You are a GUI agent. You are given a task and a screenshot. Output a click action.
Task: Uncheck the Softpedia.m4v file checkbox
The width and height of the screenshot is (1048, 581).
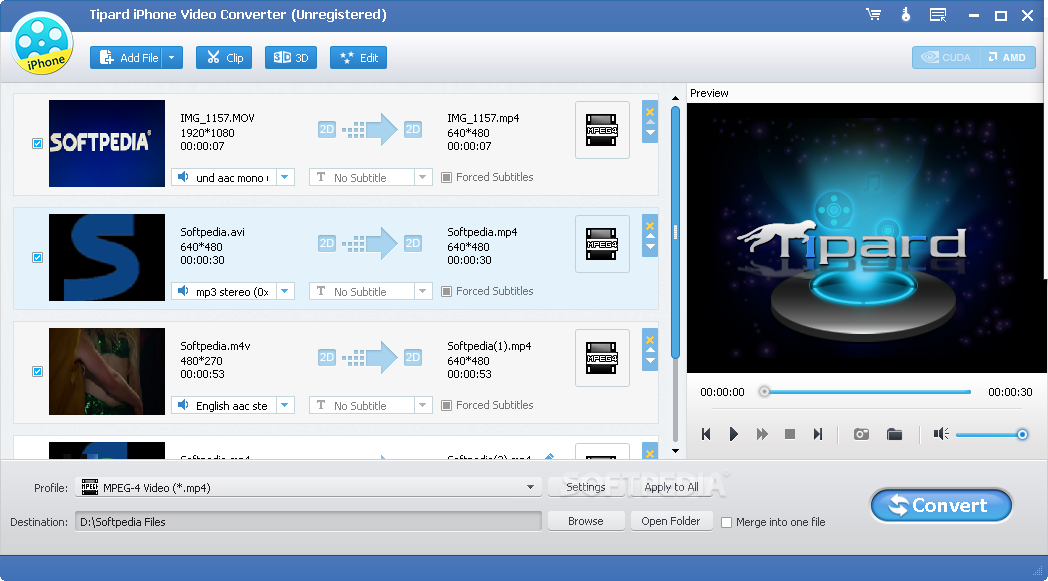coord(37,371)
